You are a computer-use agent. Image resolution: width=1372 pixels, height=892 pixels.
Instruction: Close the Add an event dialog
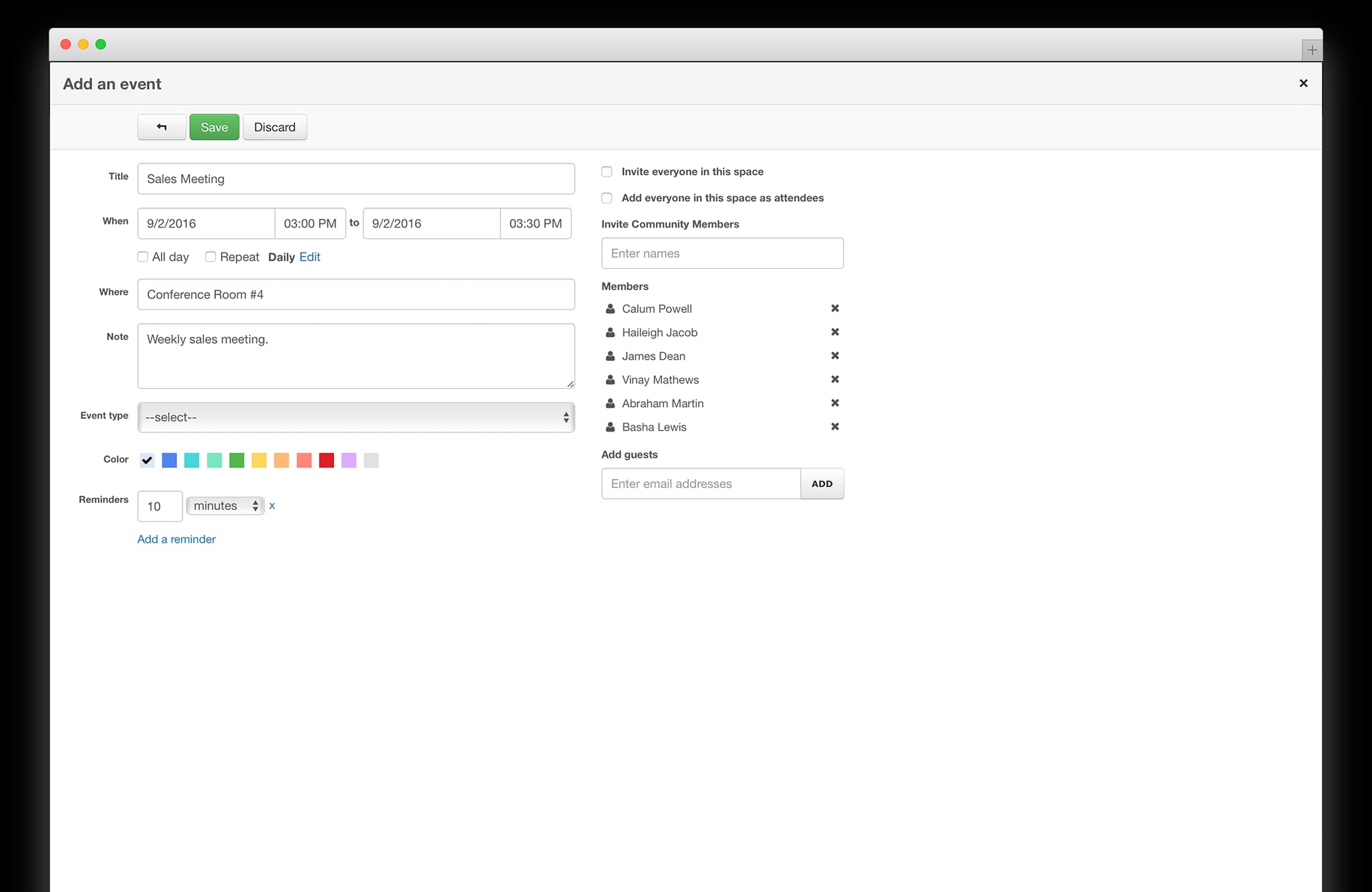point(1303,83)
